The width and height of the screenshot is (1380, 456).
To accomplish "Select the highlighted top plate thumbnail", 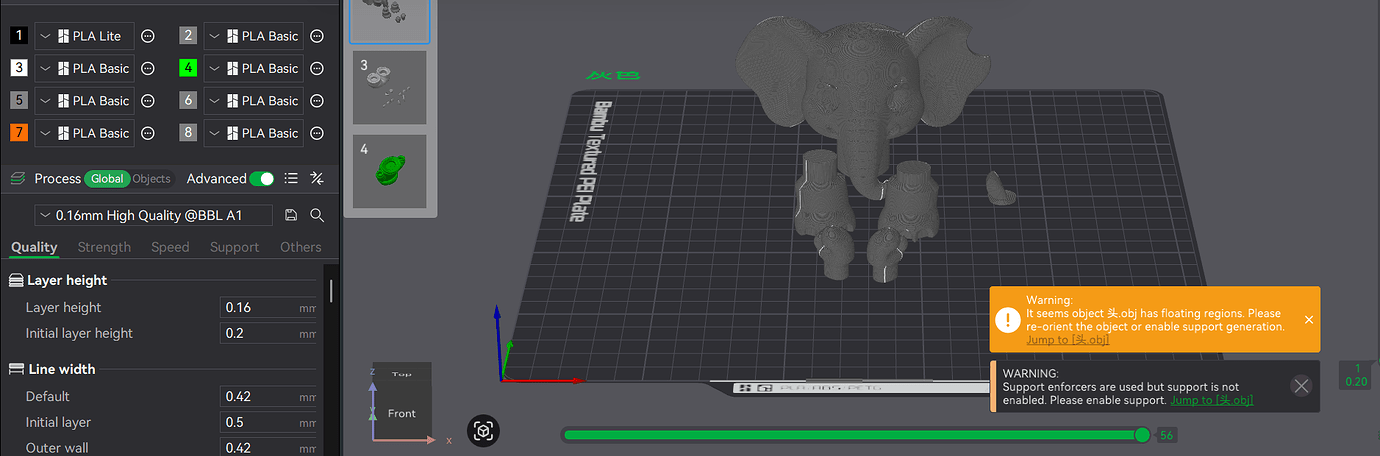I will (390, 21).
